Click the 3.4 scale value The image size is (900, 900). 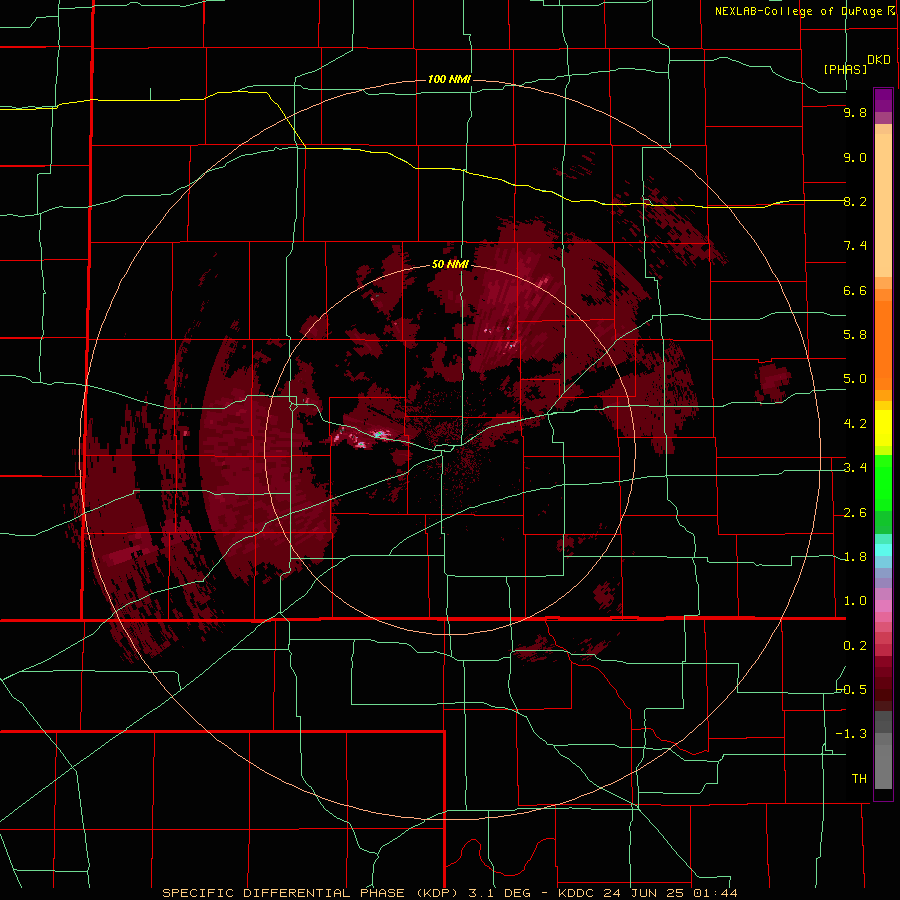click(x=855, y=468)
